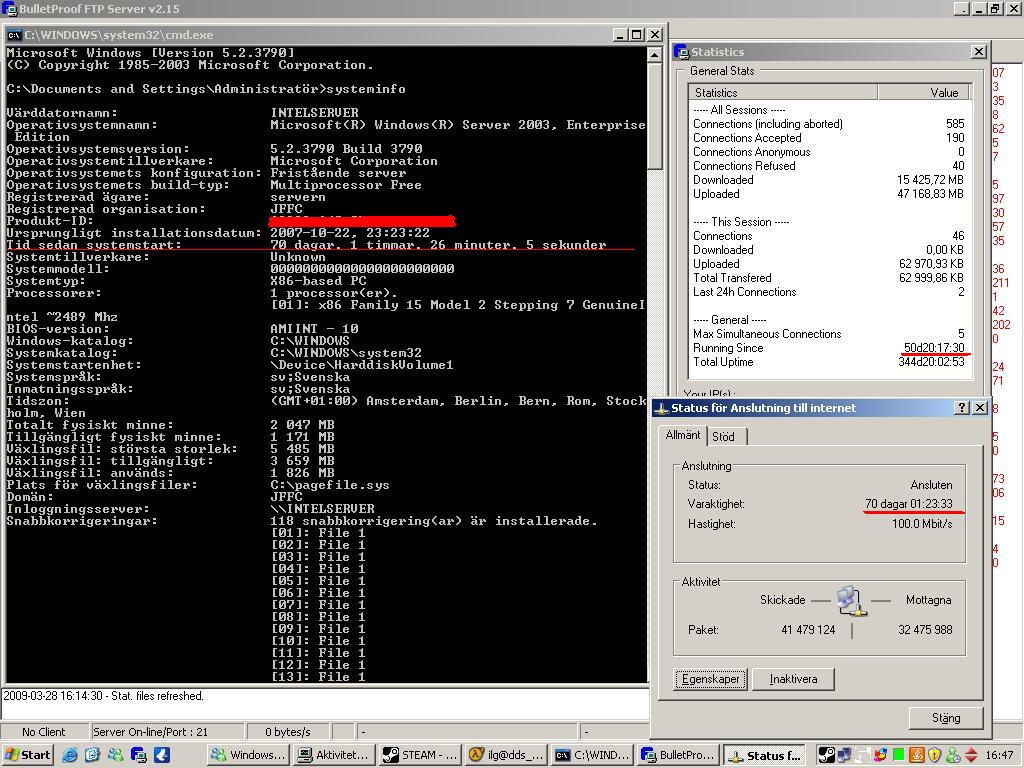
Task: Click the '15 425,72 MB' downloaded value
Action: (x=930, y=180)
